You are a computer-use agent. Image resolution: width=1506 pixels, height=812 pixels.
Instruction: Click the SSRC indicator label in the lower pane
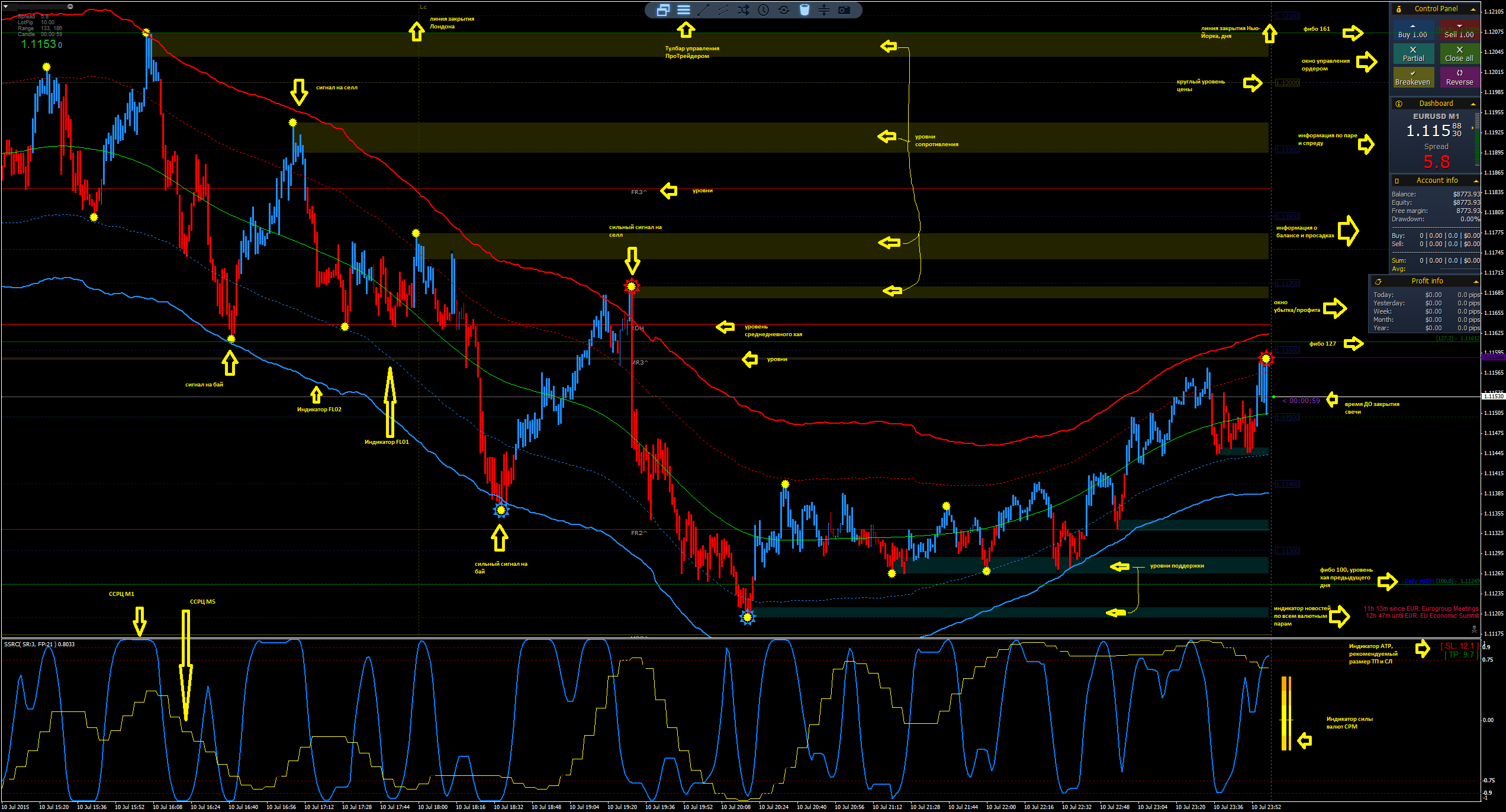coord(39,644)
